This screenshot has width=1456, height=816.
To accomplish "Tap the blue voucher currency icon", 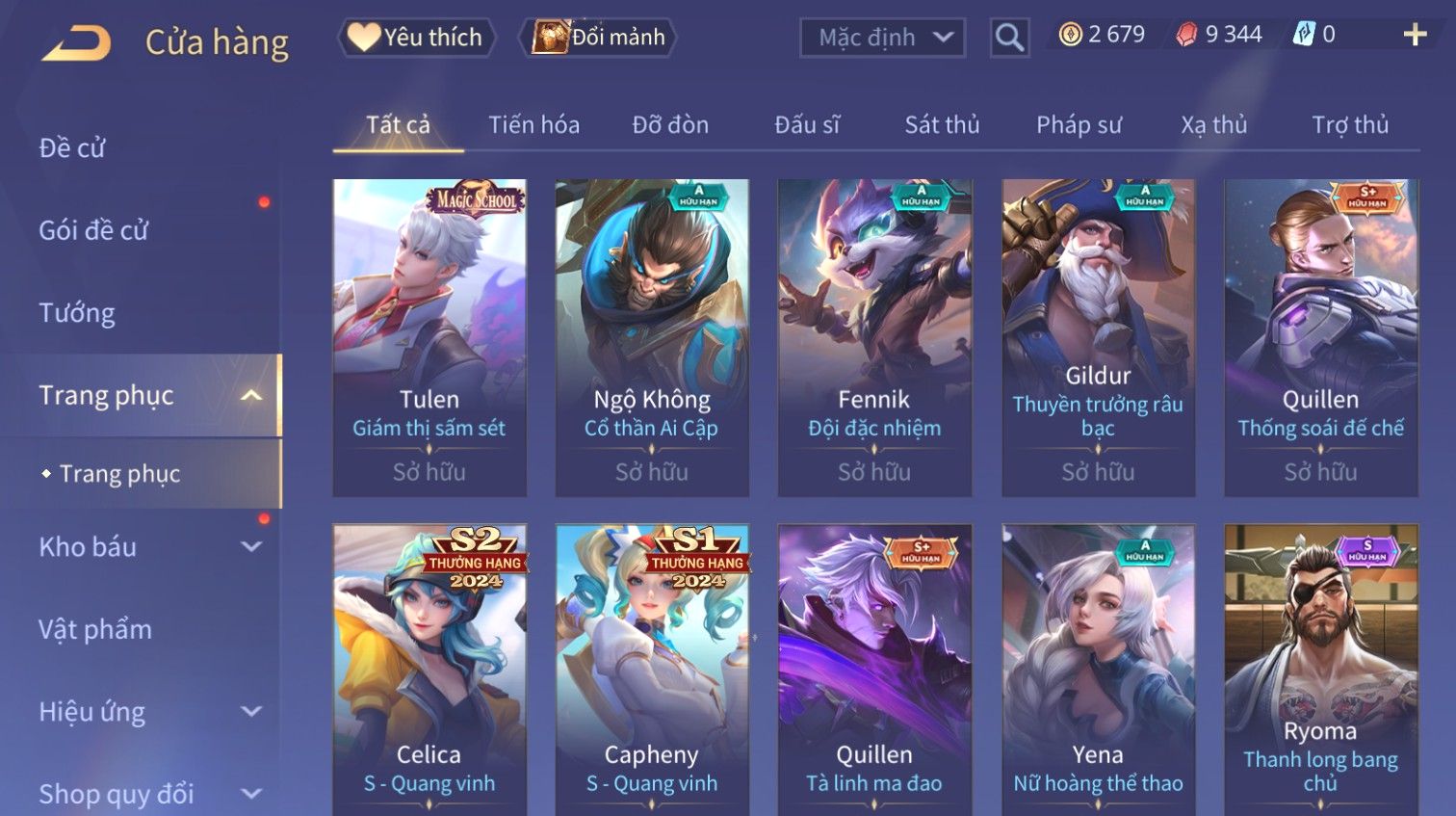I will [x=1303, y=35].
